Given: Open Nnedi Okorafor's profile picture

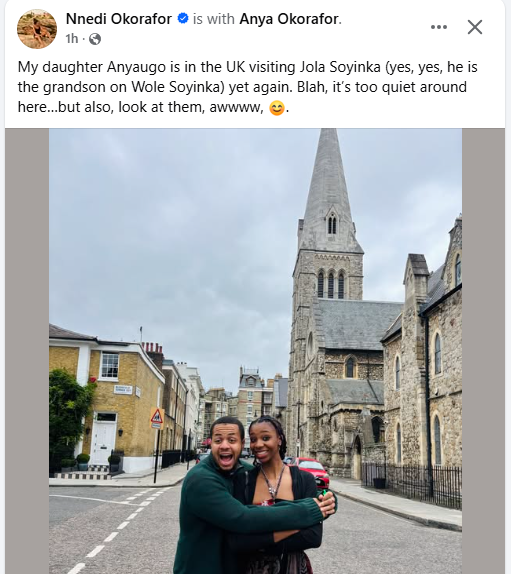Looking at the screenshot, I should click(x=37, y=29).
